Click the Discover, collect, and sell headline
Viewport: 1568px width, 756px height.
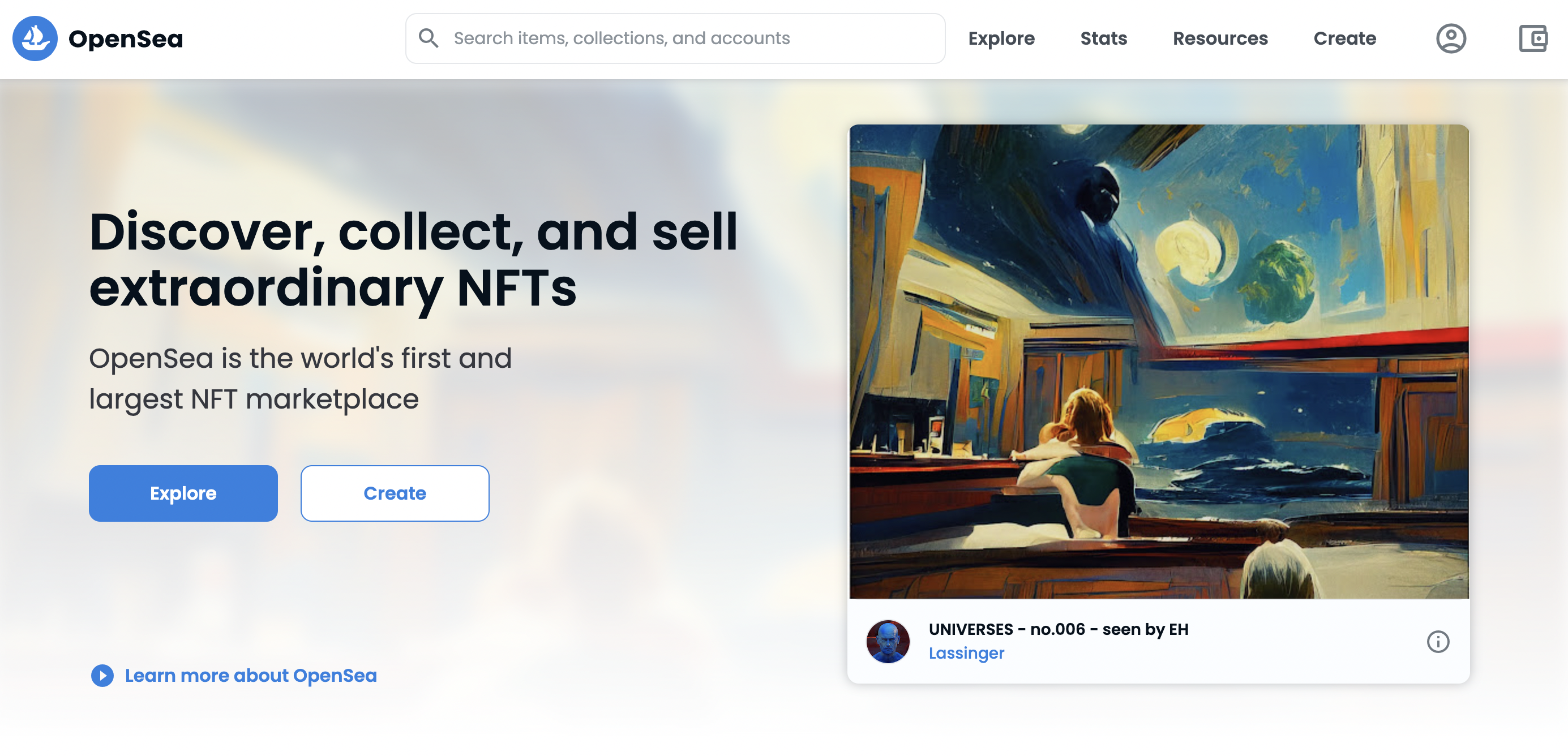[x=413, y=259]
